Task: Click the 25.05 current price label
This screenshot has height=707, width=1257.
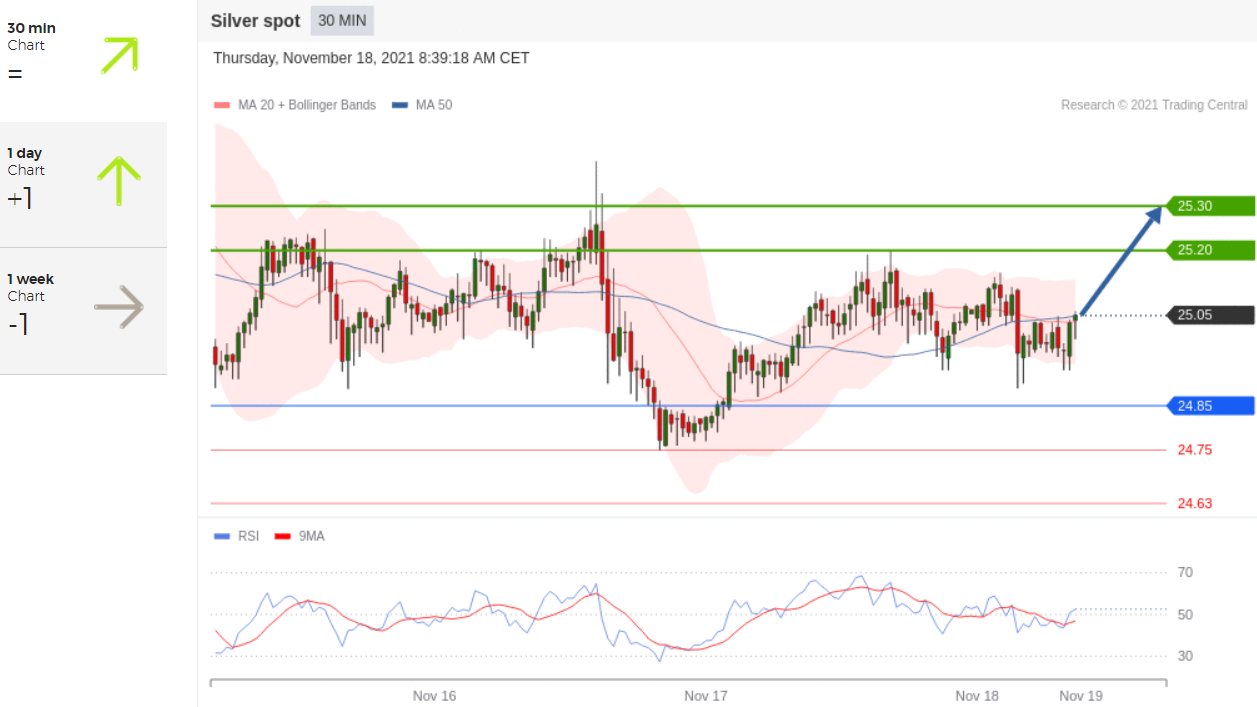Action: pyautogui.click(x=1209, y=315)
